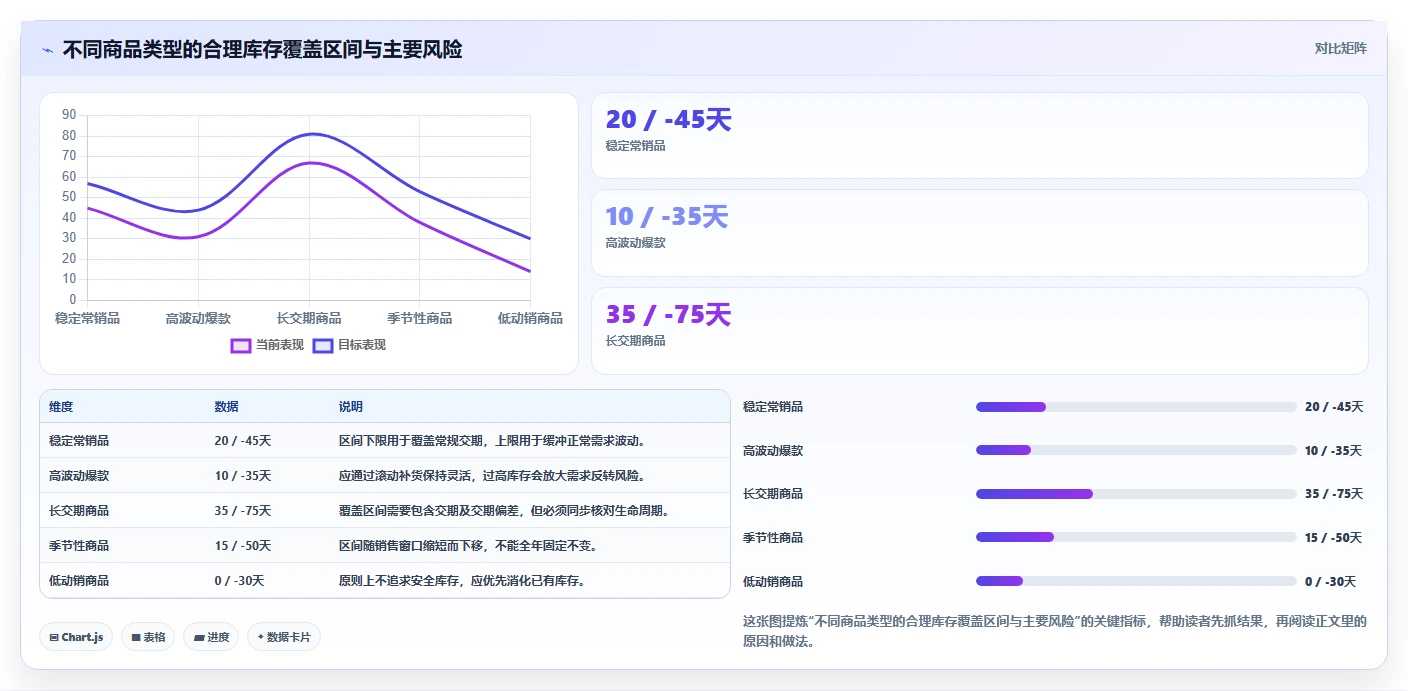Click the purple 当前表现 legend swatch
Screen dimensions: 1408x691
click(x=241, y=345)
